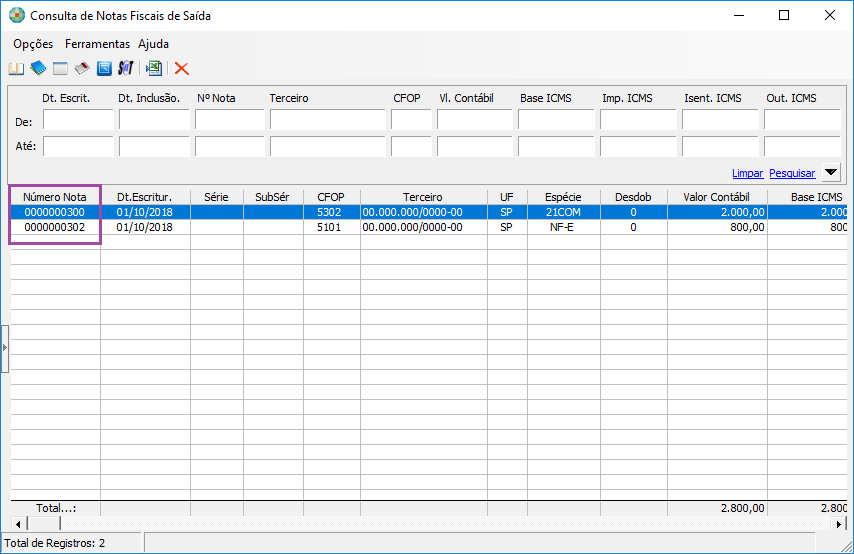This screenshot has height=554, width=854.
Task: Open the Opções menu
Action: [x=33, y=44]
